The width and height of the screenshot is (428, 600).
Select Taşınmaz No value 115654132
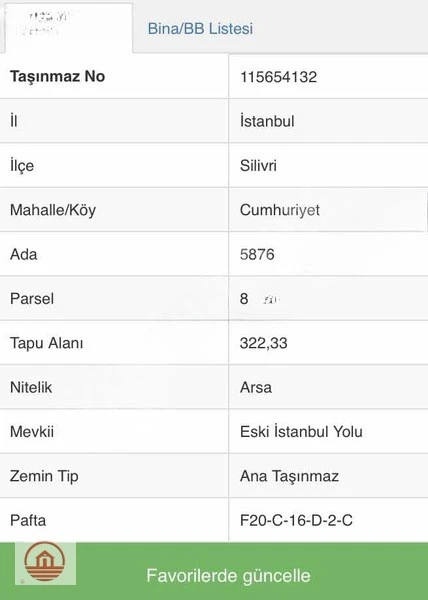pos(278,77)
